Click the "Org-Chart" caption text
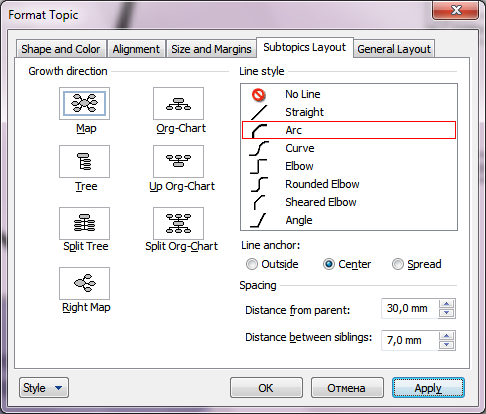 [181, 128]
